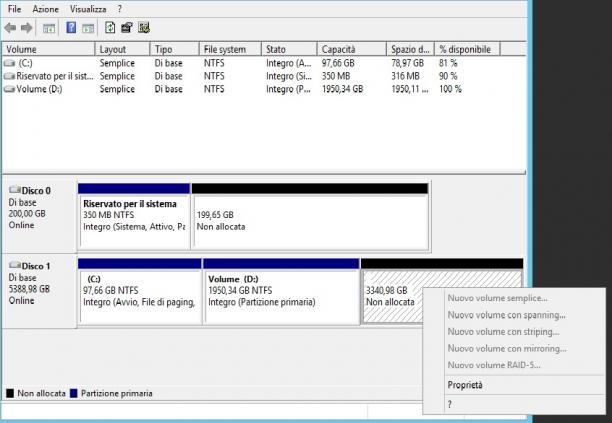
Task: Select the 199,65 GB Non allocata region
Action: click(x=311, y=216)
